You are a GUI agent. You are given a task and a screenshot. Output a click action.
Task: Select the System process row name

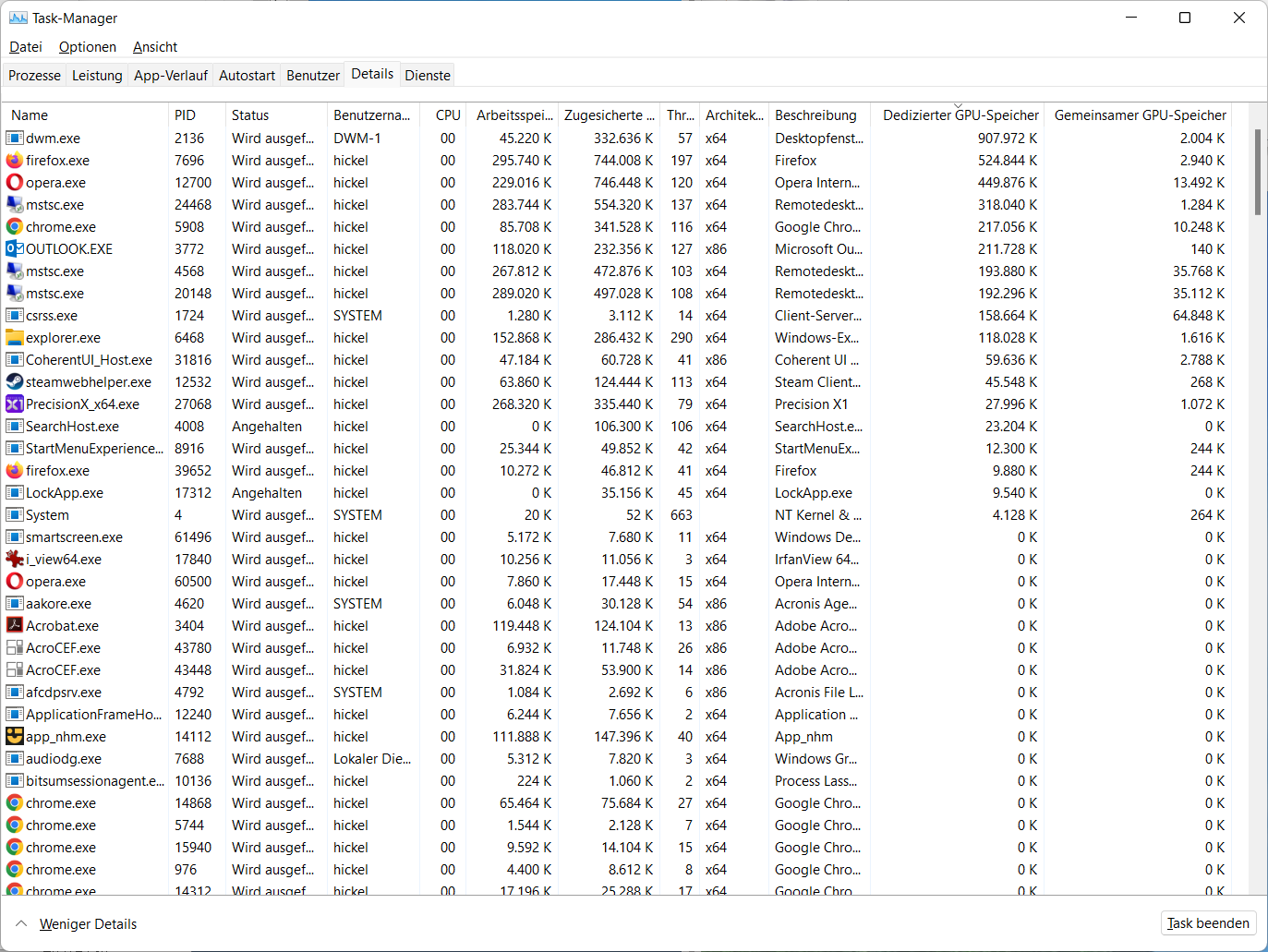click(47, 515)
